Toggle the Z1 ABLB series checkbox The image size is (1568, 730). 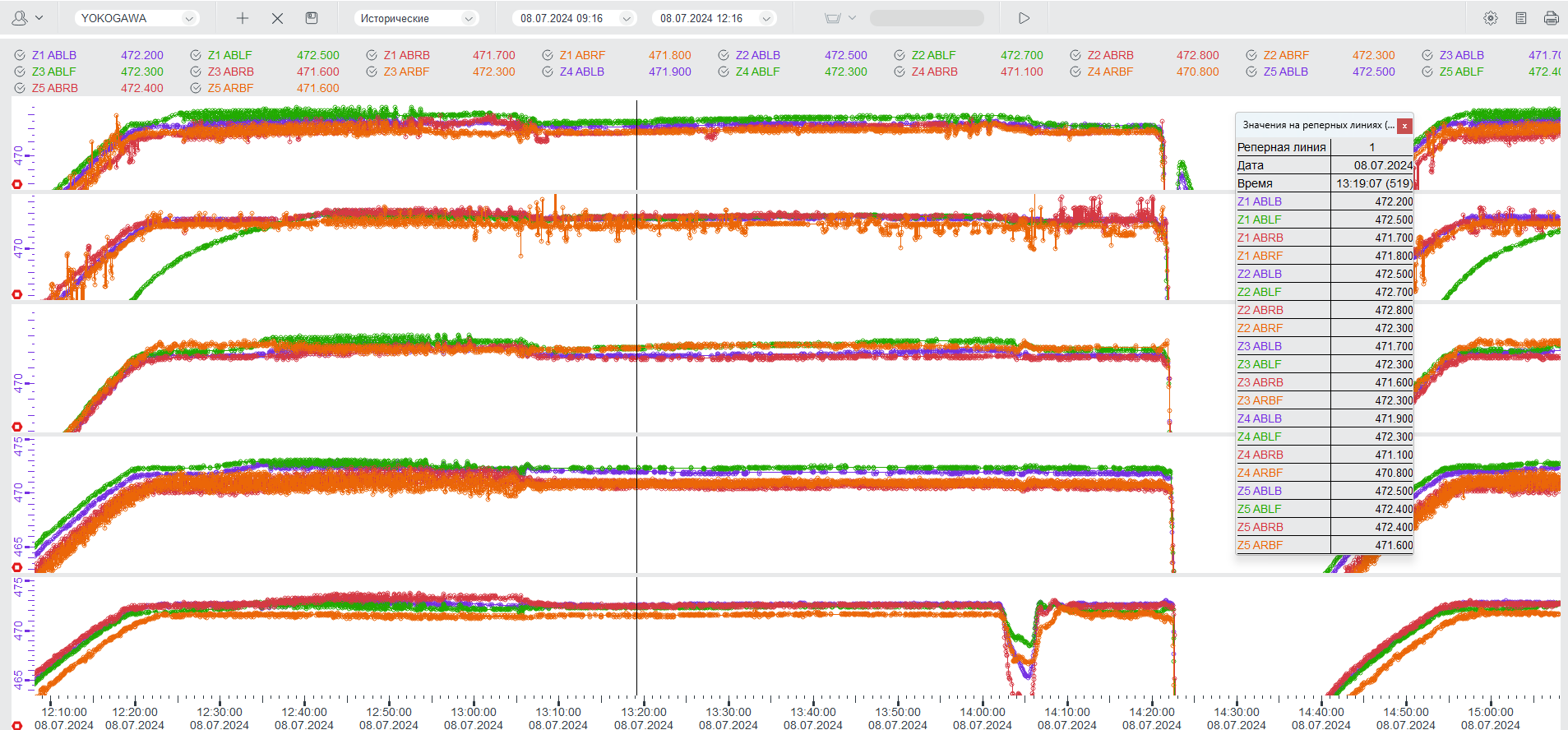pyautogui.click(x=20, y=55)
